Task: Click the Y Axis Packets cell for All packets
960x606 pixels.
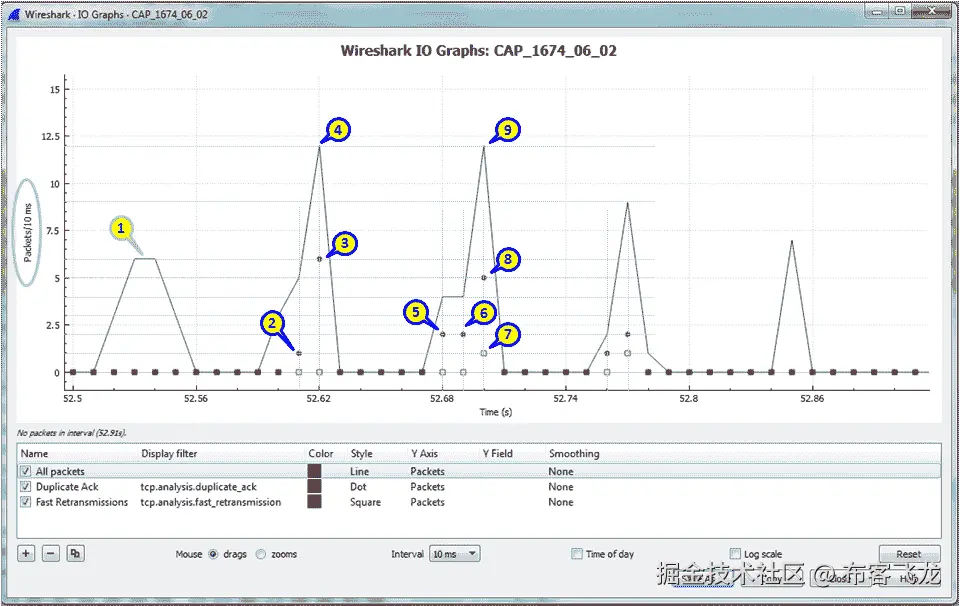Action: point(427,471)
